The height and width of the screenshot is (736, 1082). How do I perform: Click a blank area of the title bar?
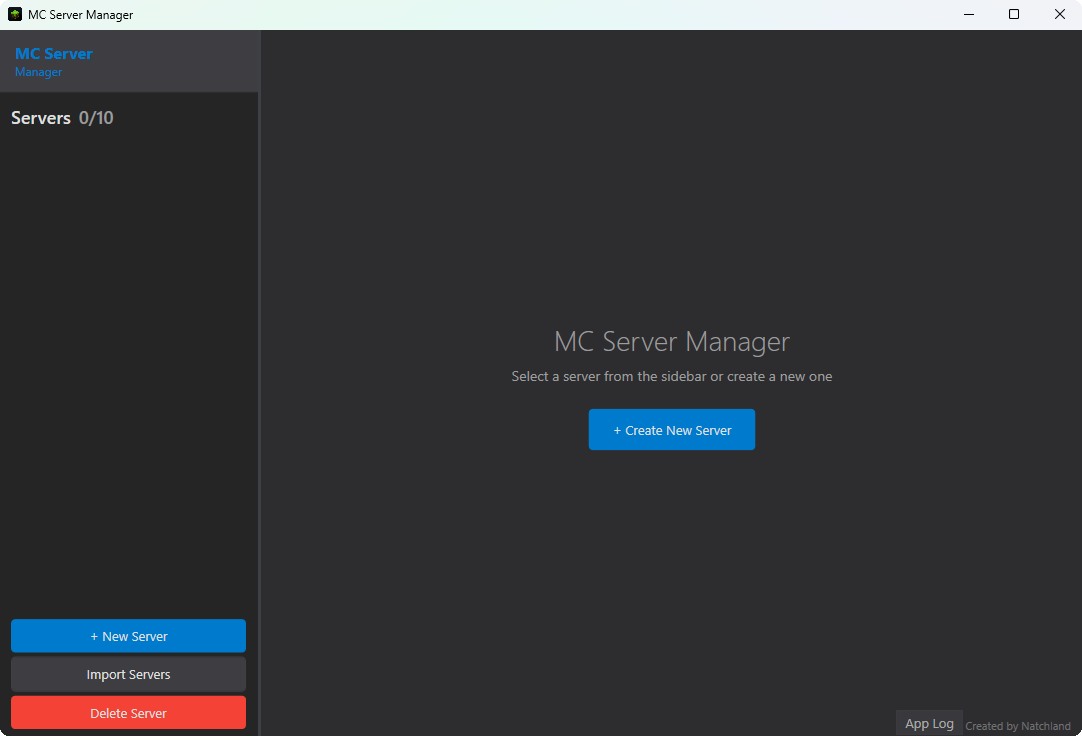coord(550,15)
